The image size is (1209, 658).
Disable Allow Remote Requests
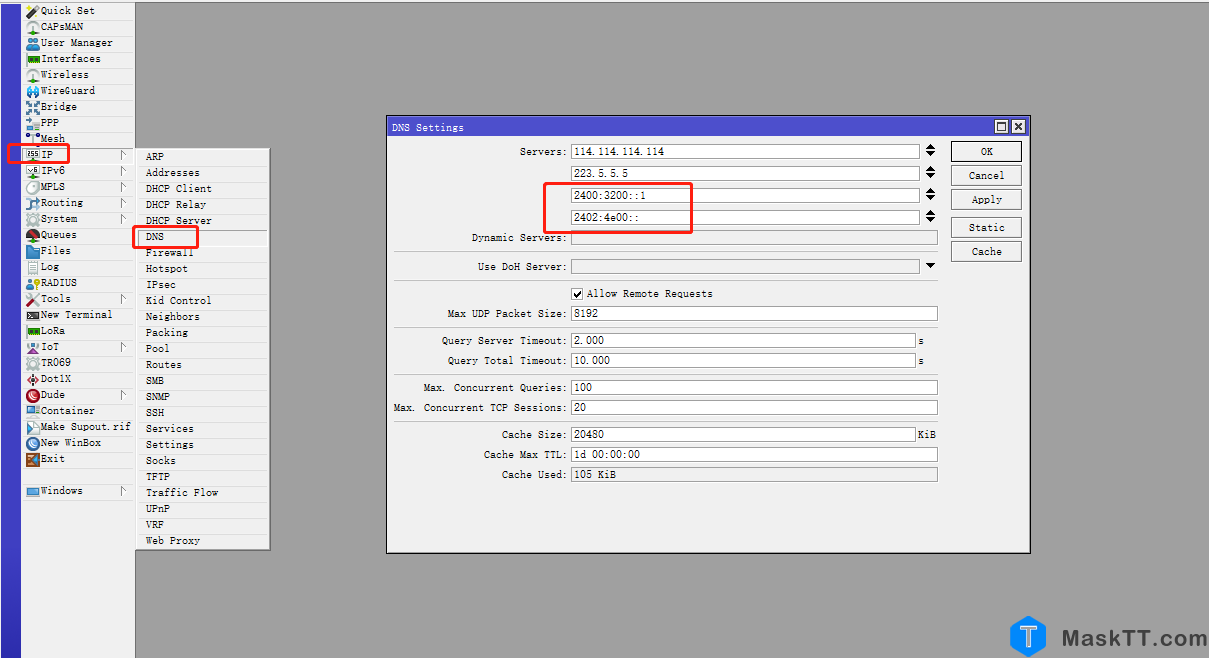click(x=577, y=294)
